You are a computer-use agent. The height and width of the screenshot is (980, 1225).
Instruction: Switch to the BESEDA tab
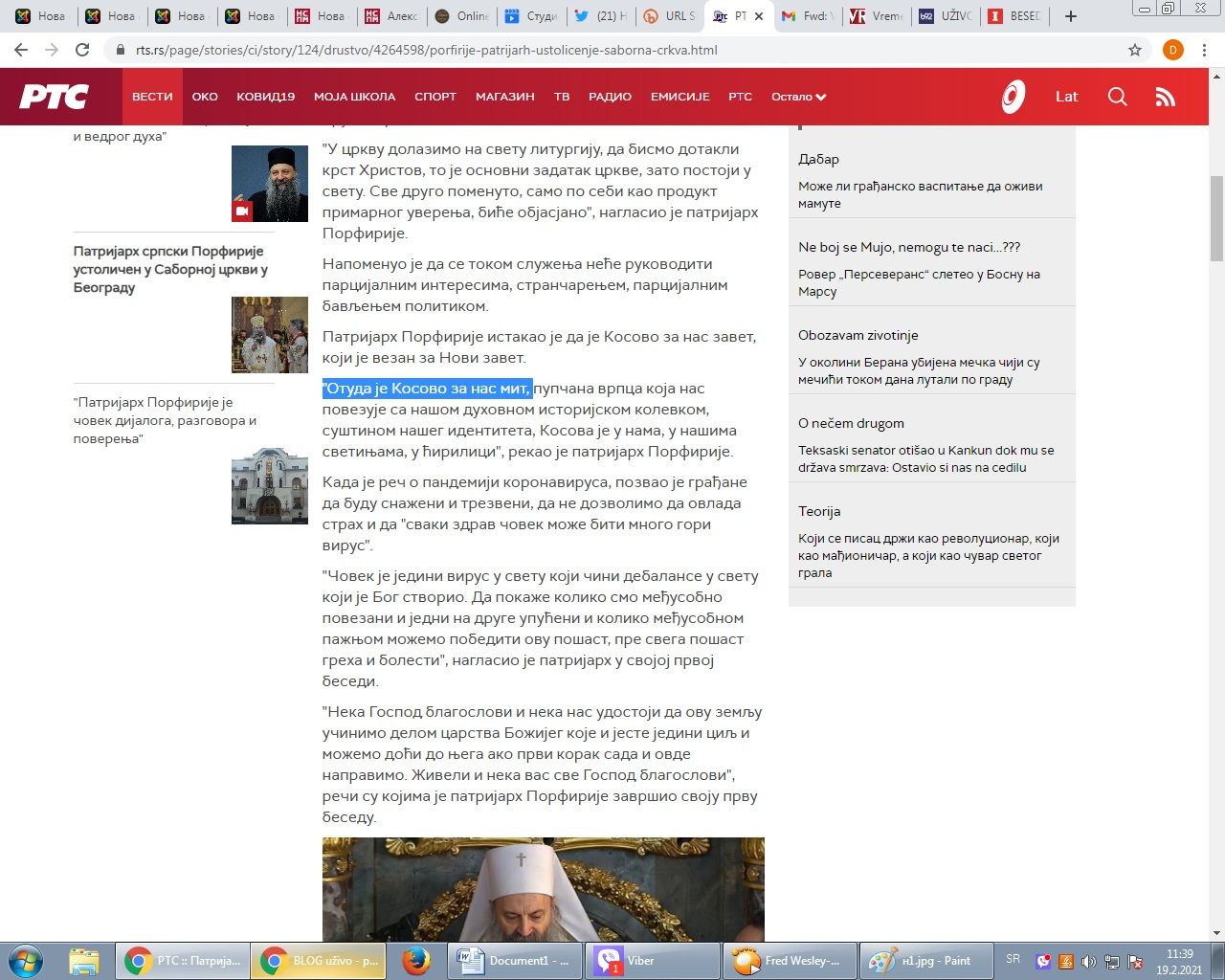[x=1014, y=16]
